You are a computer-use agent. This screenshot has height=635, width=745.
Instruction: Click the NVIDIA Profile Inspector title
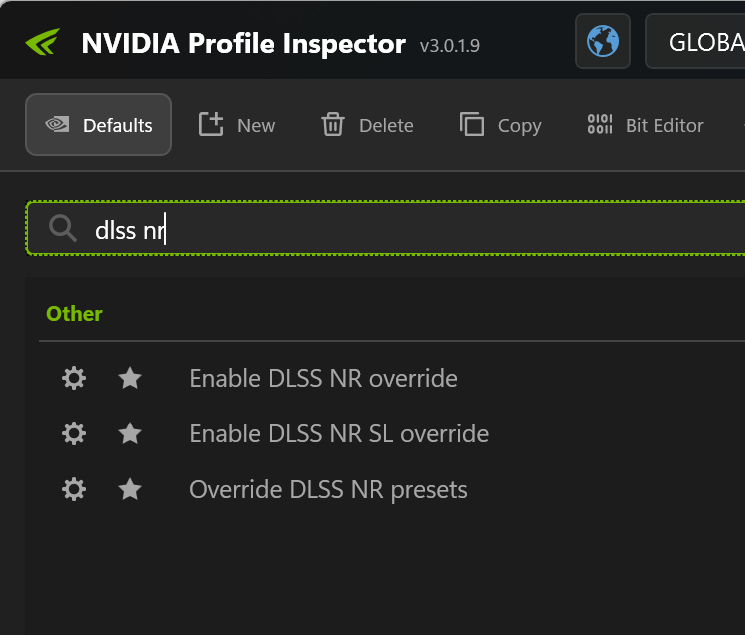[x=243, y=43]
